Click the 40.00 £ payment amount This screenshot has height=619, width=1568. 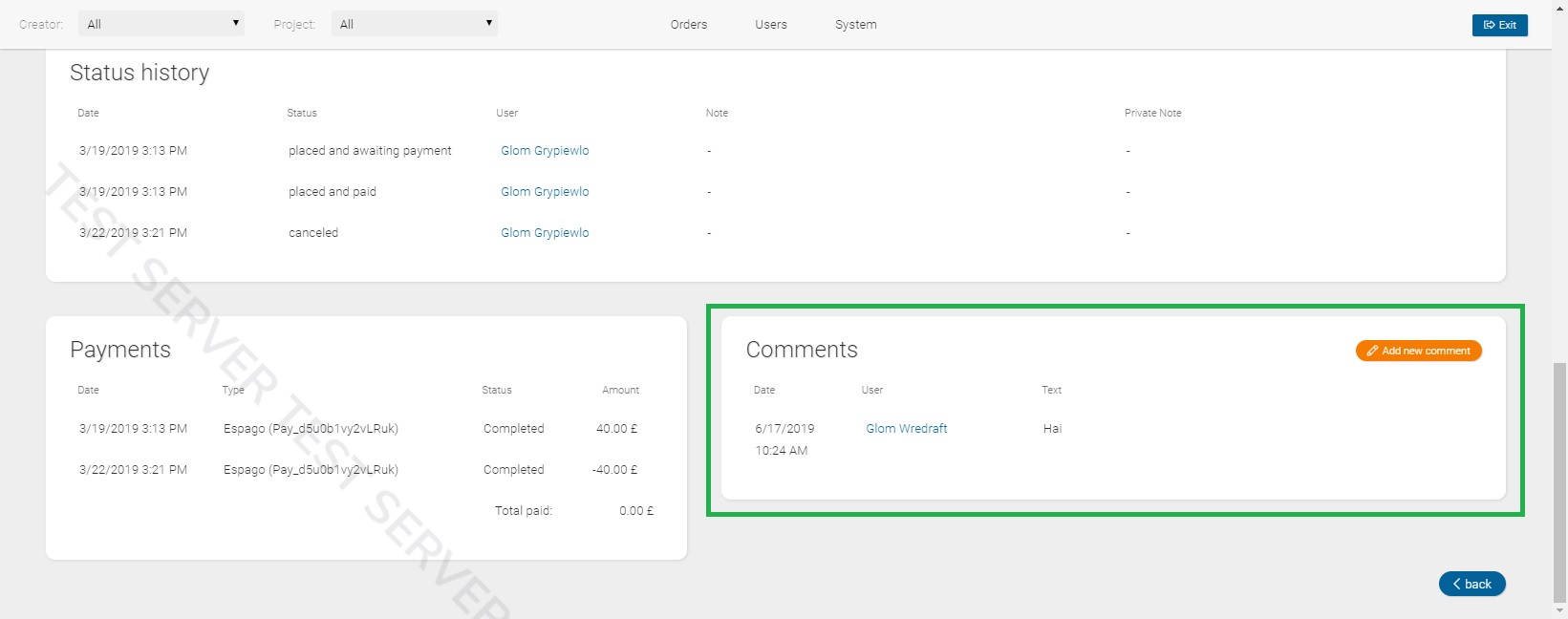click(x=616, y=429)
